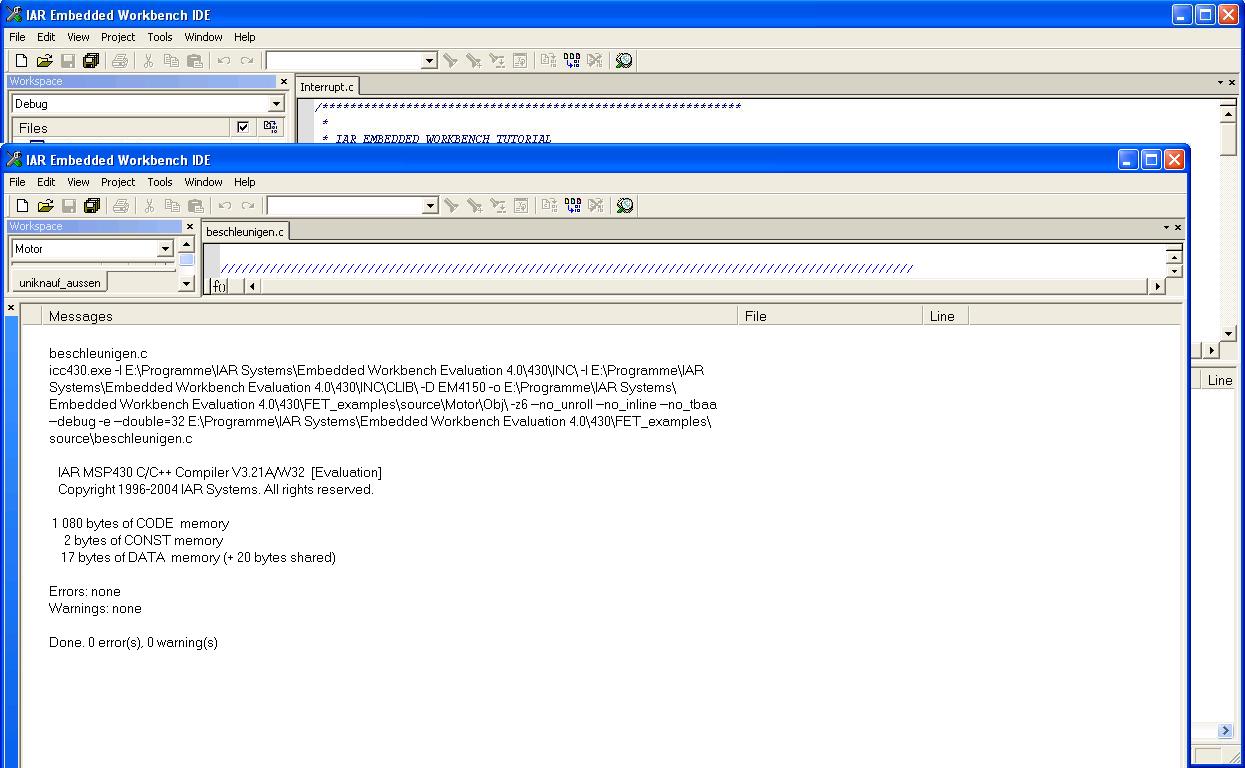Click Paste icon in front window toolbar
Viewport: 1245px width, 768px height.
point(196,206)
